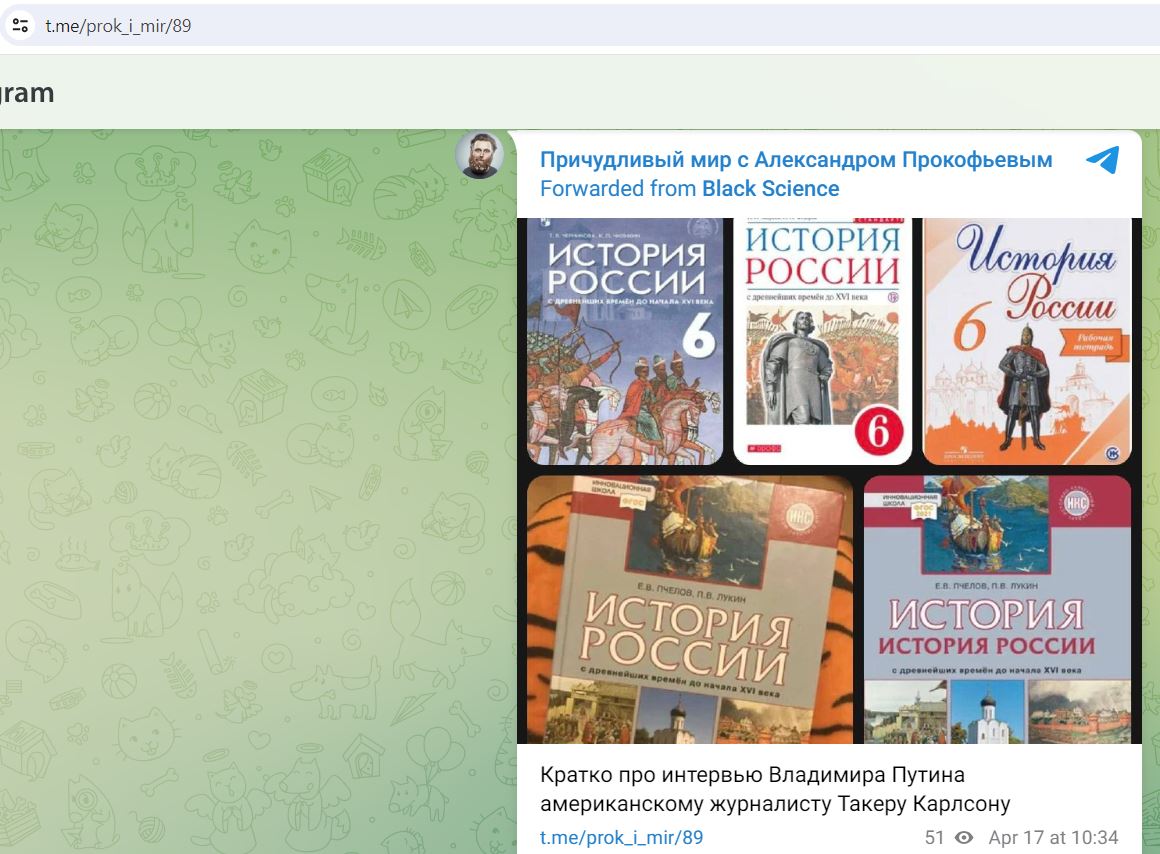Click the URL t.me/prok_i_mir/89 in address bar
This screenshot has height=854, width=1160.
pyautogui.click(x=118, y=26)
